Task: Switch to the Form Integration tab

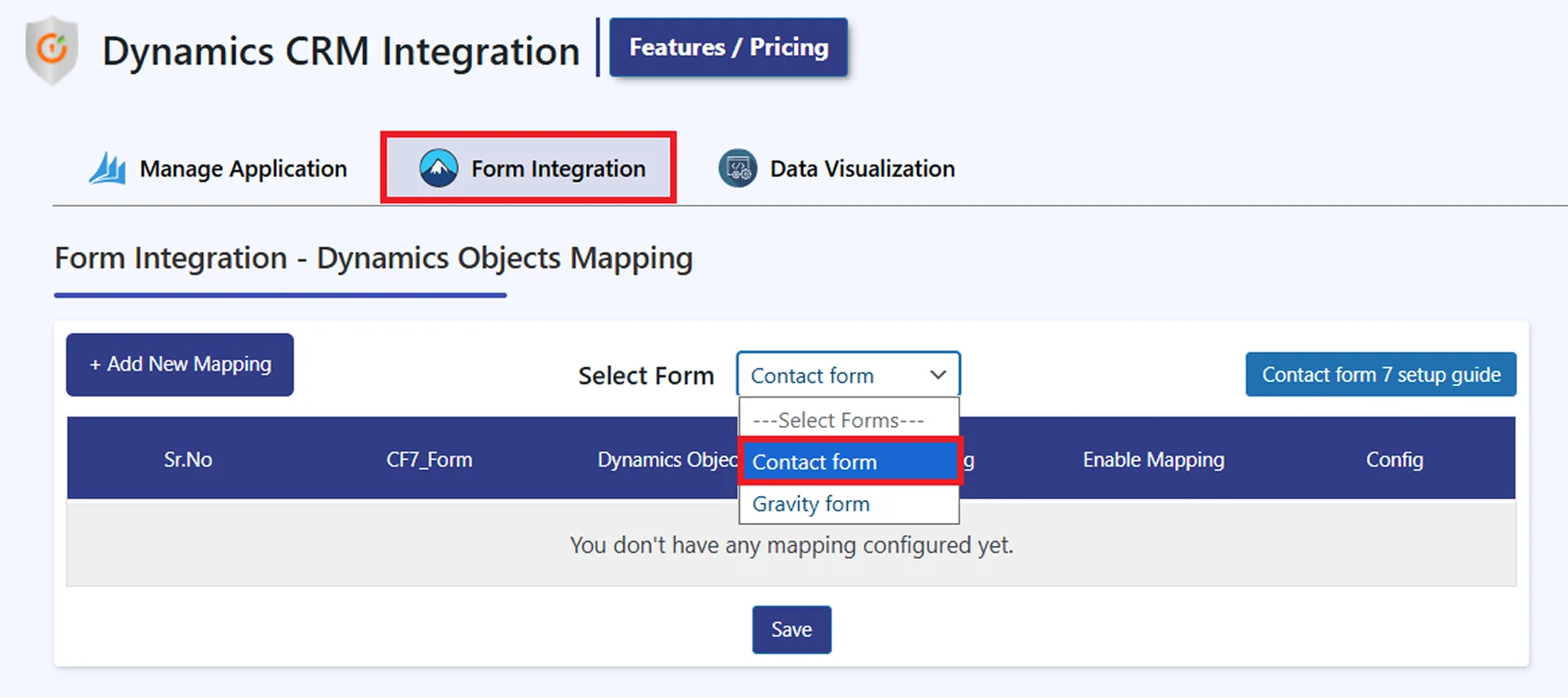Action: 529,168
